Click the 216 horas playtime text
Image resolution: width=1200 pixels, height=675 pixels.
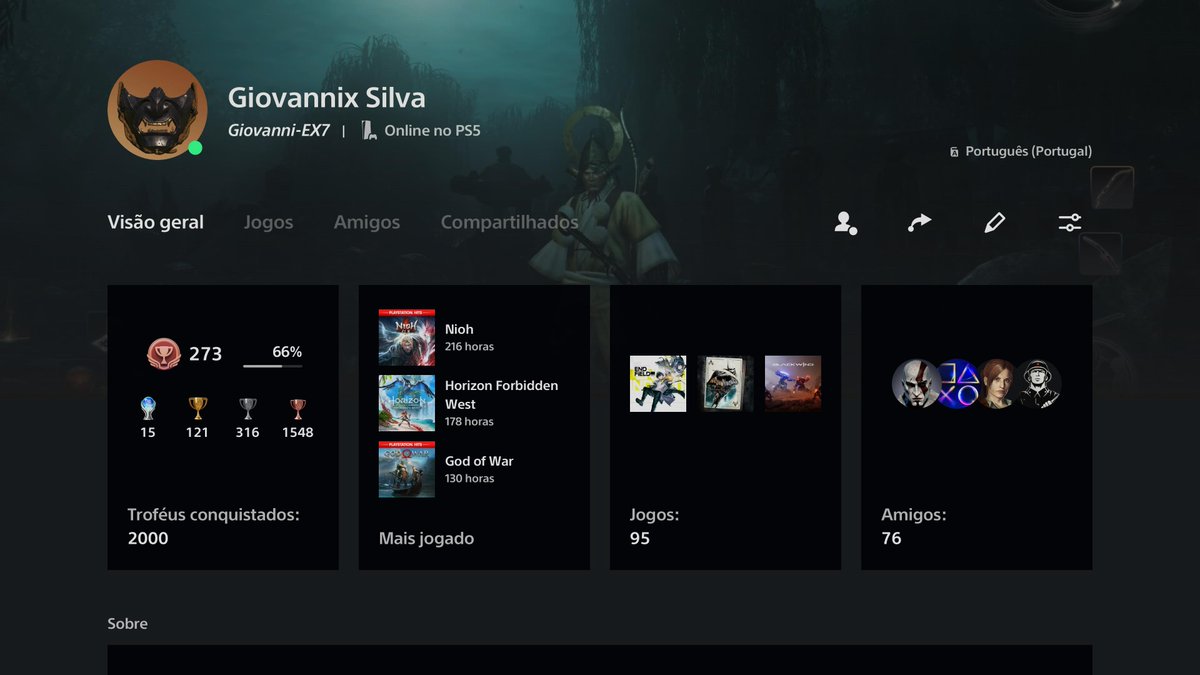tap(469, 347)
